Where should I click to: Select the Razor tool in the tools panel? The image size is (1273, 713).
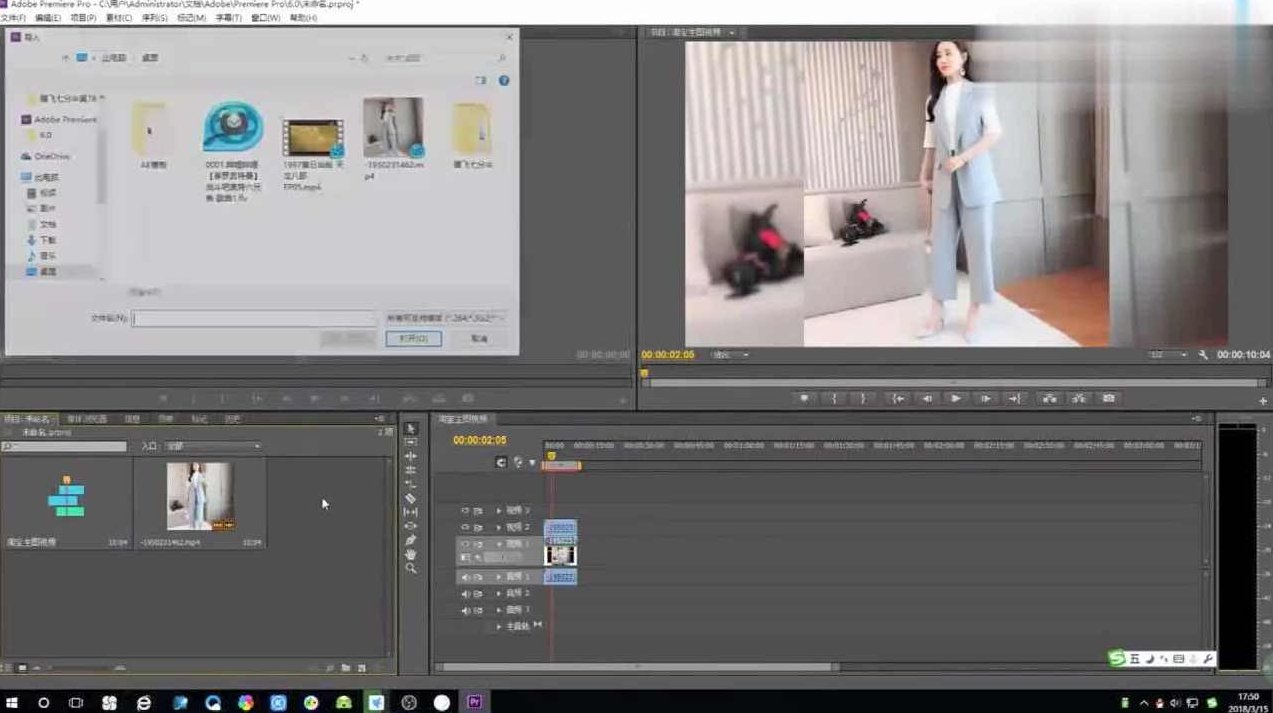pyautogui.click(x=411, y=498)
